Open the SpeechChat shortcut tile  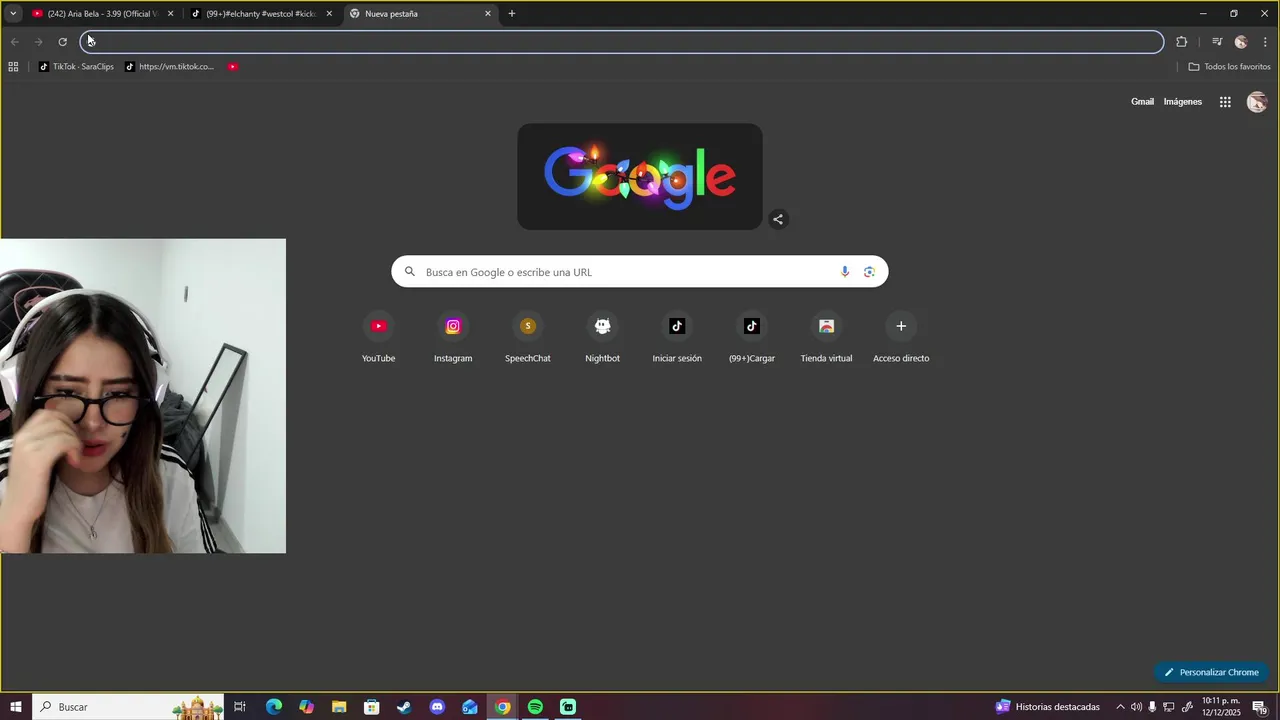click(528, 338)
